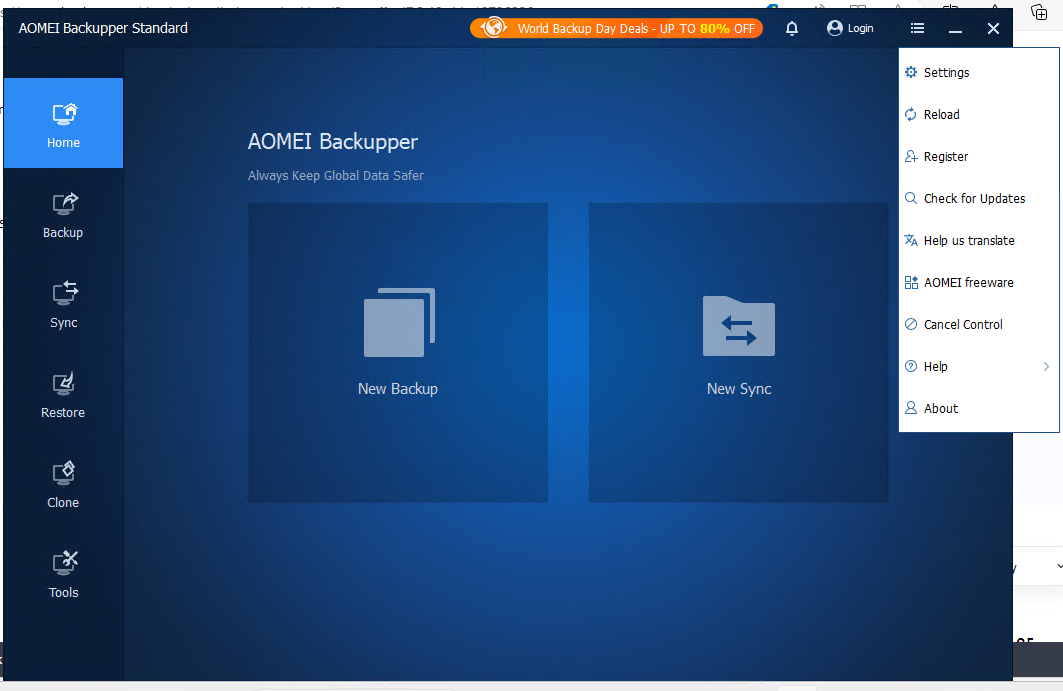Click the New Backup tile

[398, 352]
